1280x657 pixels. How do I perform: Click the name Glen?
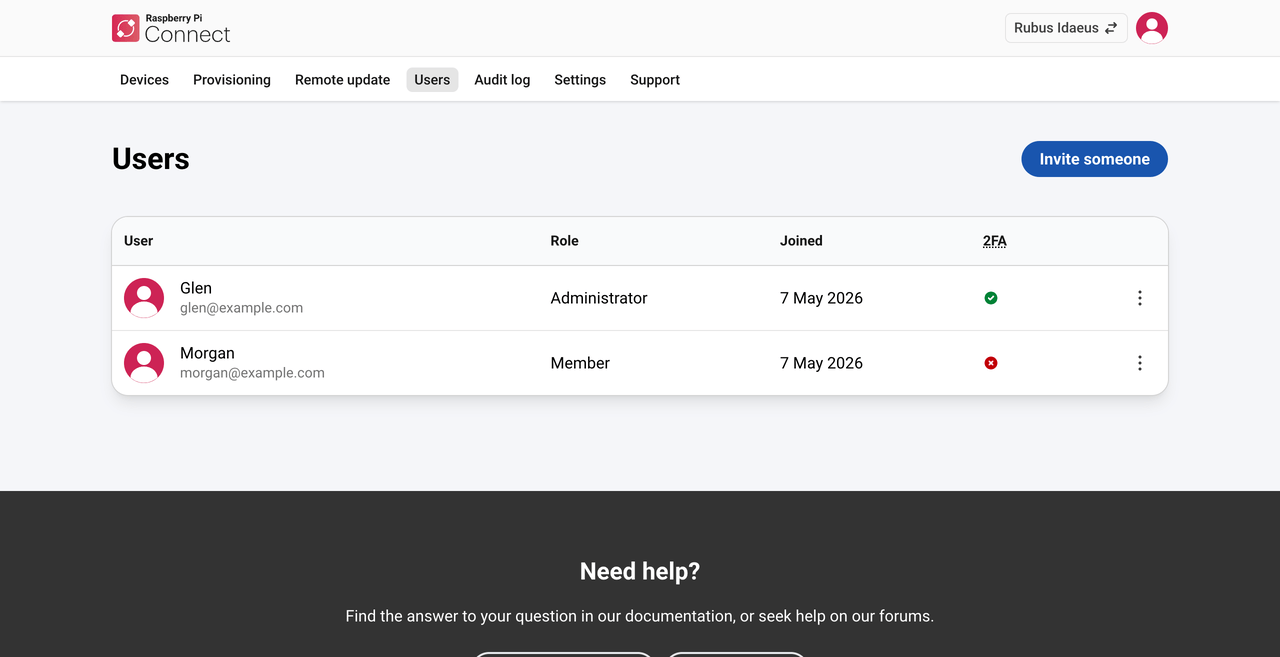click(196, 288)
